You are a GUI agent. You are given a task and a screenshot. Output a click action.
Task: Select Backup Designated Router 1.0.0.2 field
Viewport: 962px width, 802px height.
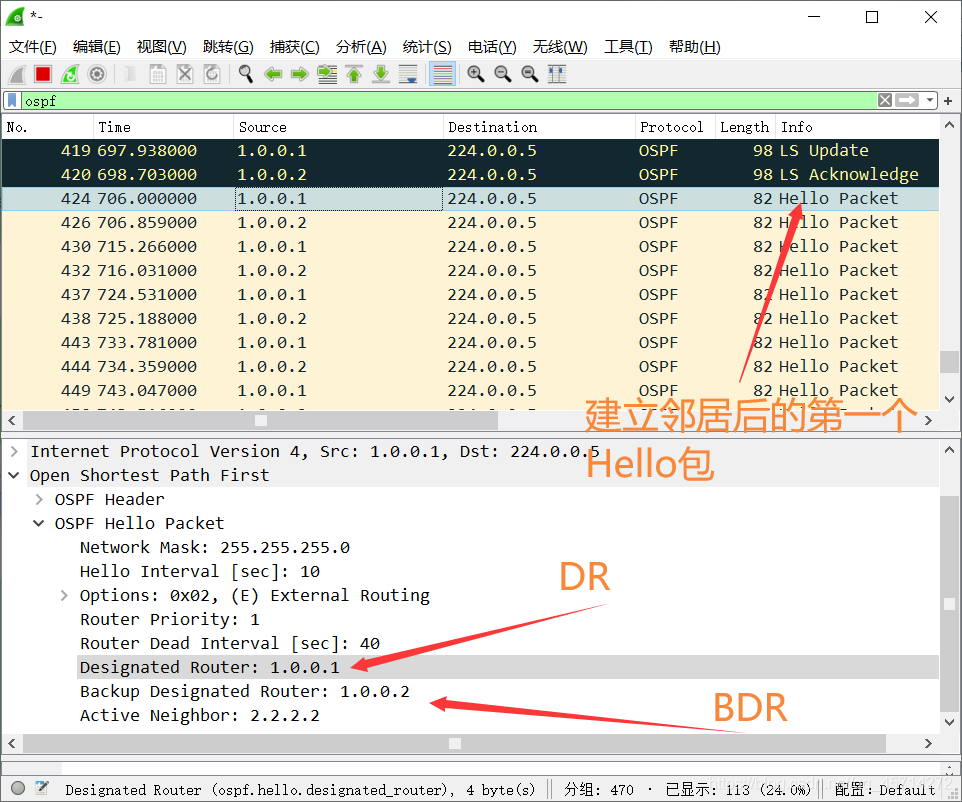pyautogui.click(x=244, y=692)
